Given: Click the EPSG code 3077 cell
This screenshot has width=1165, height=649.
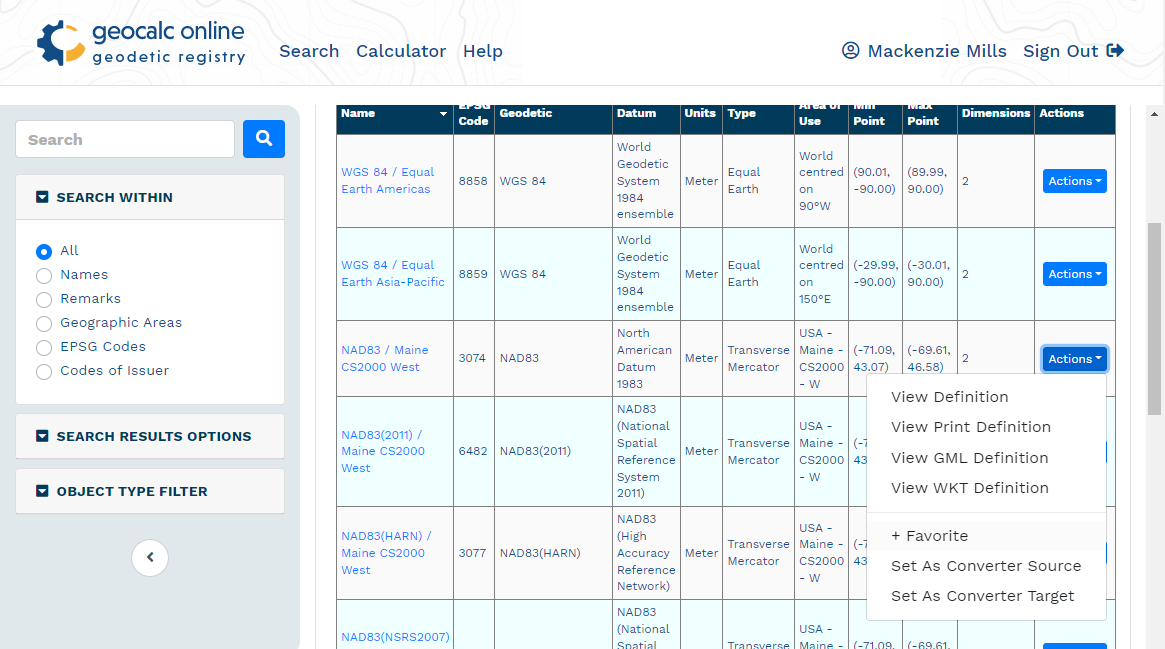Looking at the screenshot, I should pyautogui.click(x=473, y=553).
